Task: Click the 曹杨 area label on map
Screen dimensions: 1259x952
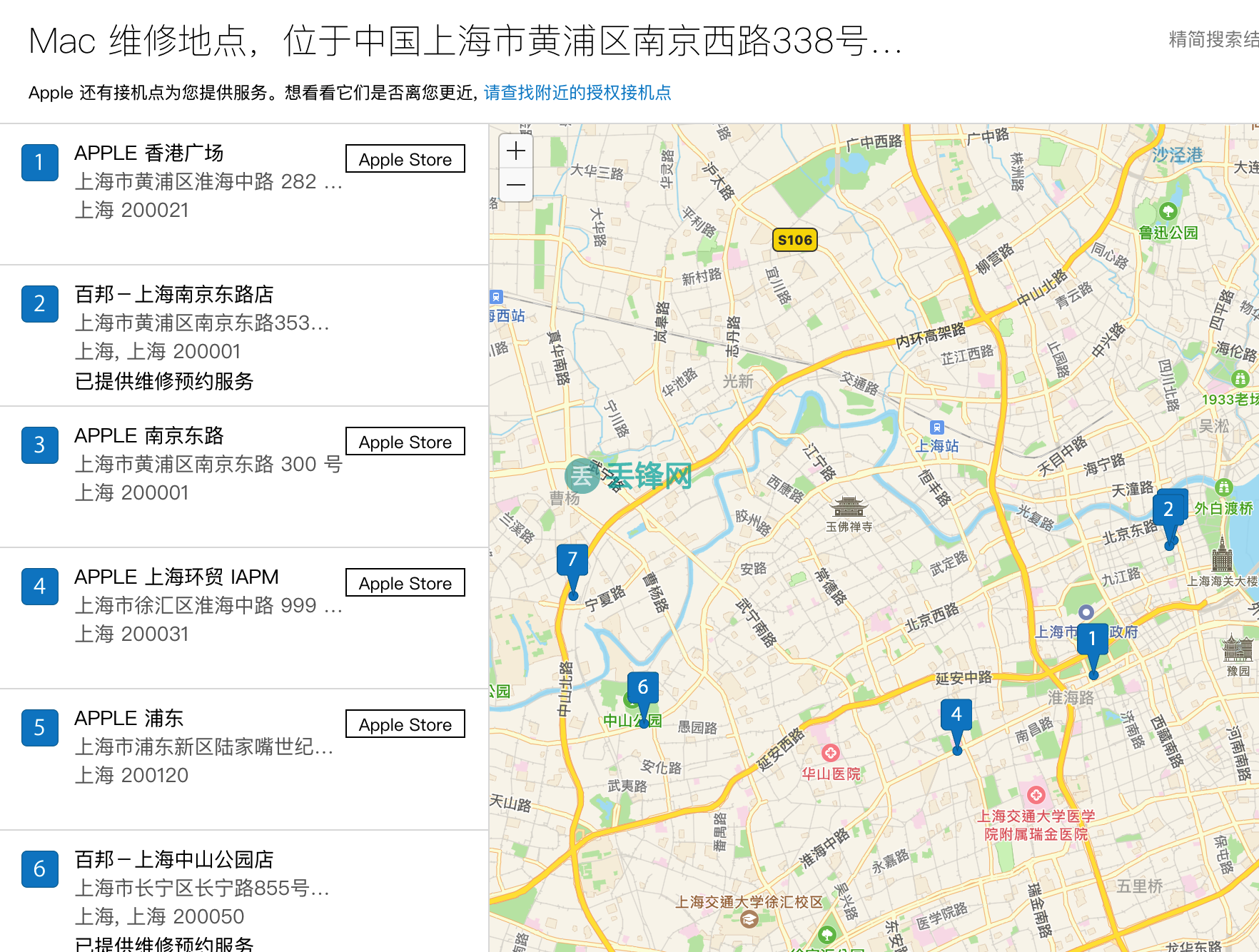Action: point(565,497)
